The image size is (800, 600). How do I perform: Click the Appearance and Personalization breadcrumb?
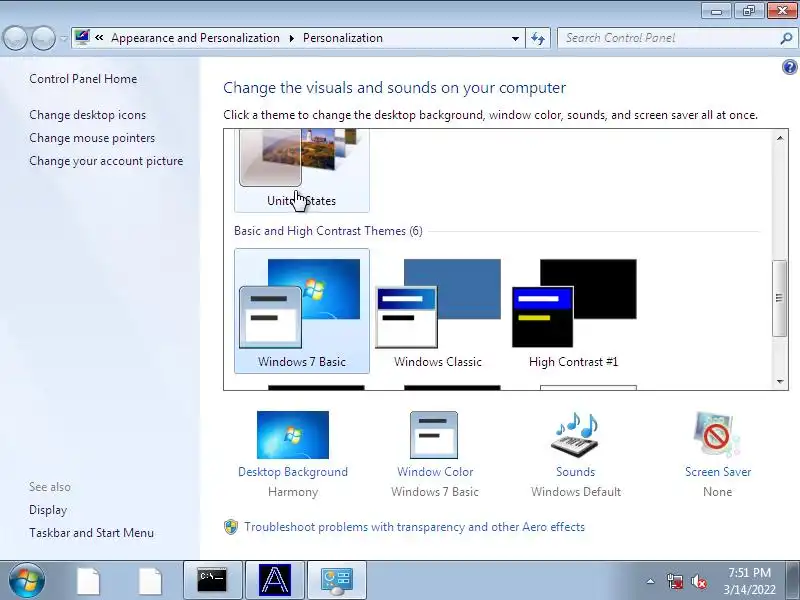[x=195, y=38]
